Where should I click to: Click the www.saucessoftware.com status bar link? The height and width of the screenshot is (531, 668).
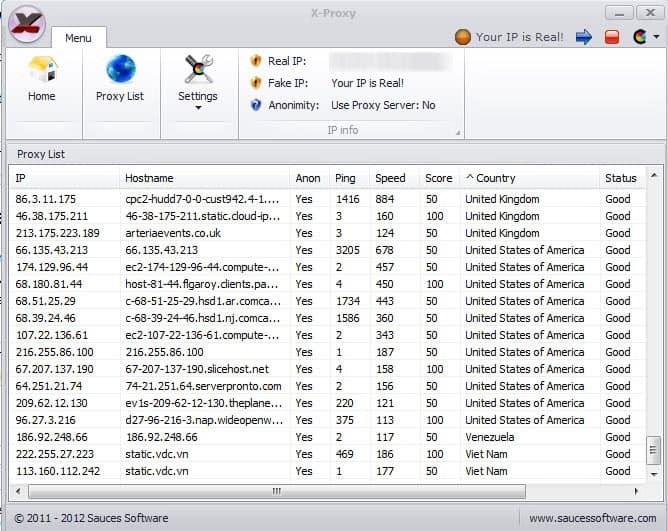(593, 518)
